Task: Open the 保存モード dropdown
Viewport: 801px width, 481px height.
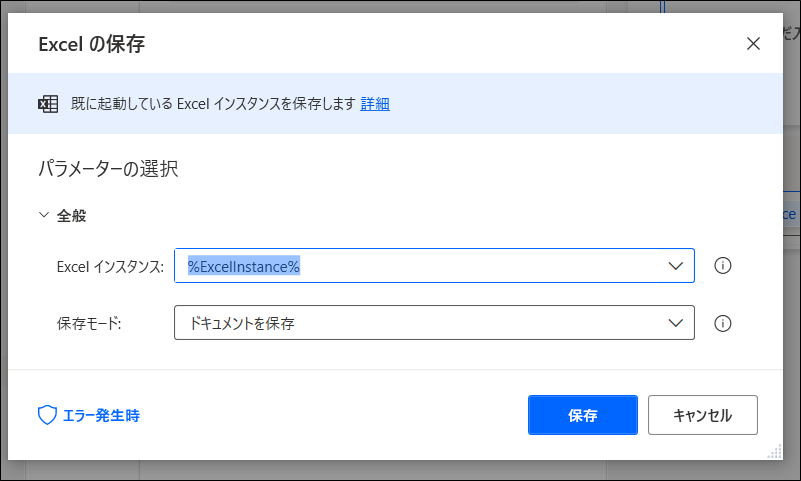Action: coord(434,323)
